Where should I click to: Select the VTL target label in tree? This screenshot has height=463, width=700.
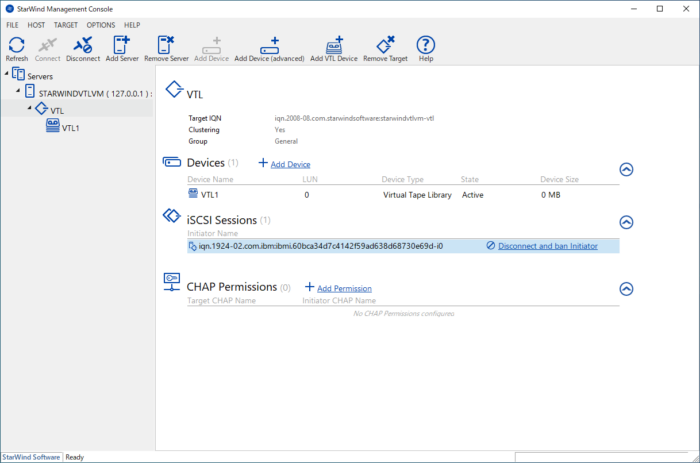(57, 111)
